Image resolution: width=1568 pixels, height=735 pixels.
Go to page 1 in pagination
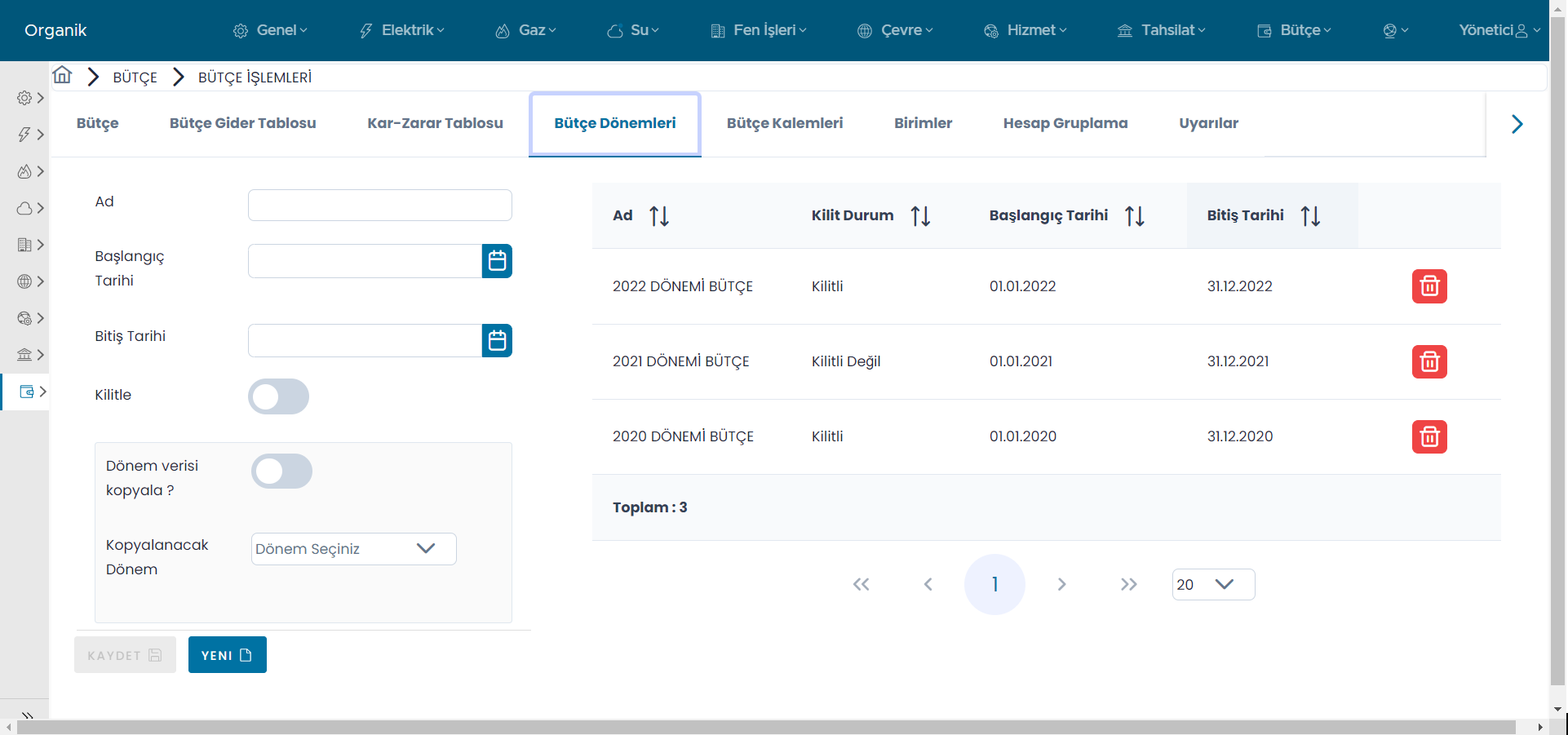(994, 584)
